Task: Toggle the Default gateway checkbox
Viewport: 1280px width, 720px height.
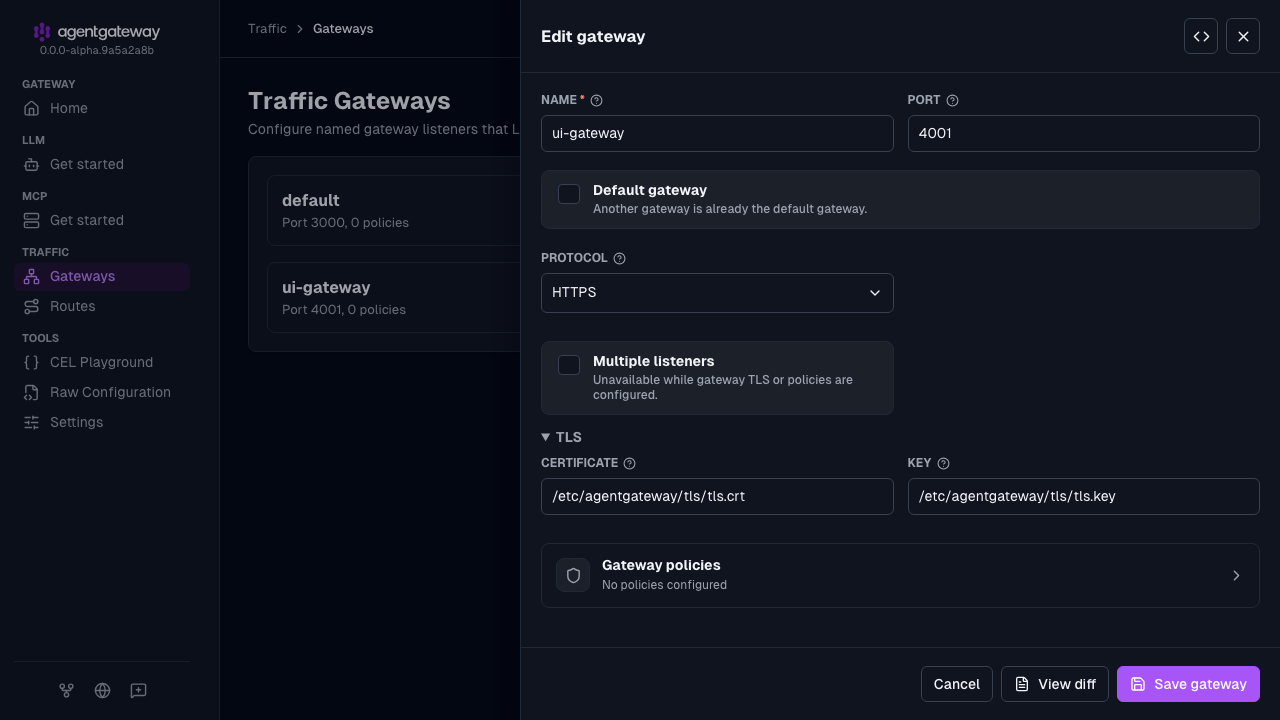Action: [569, 194]
